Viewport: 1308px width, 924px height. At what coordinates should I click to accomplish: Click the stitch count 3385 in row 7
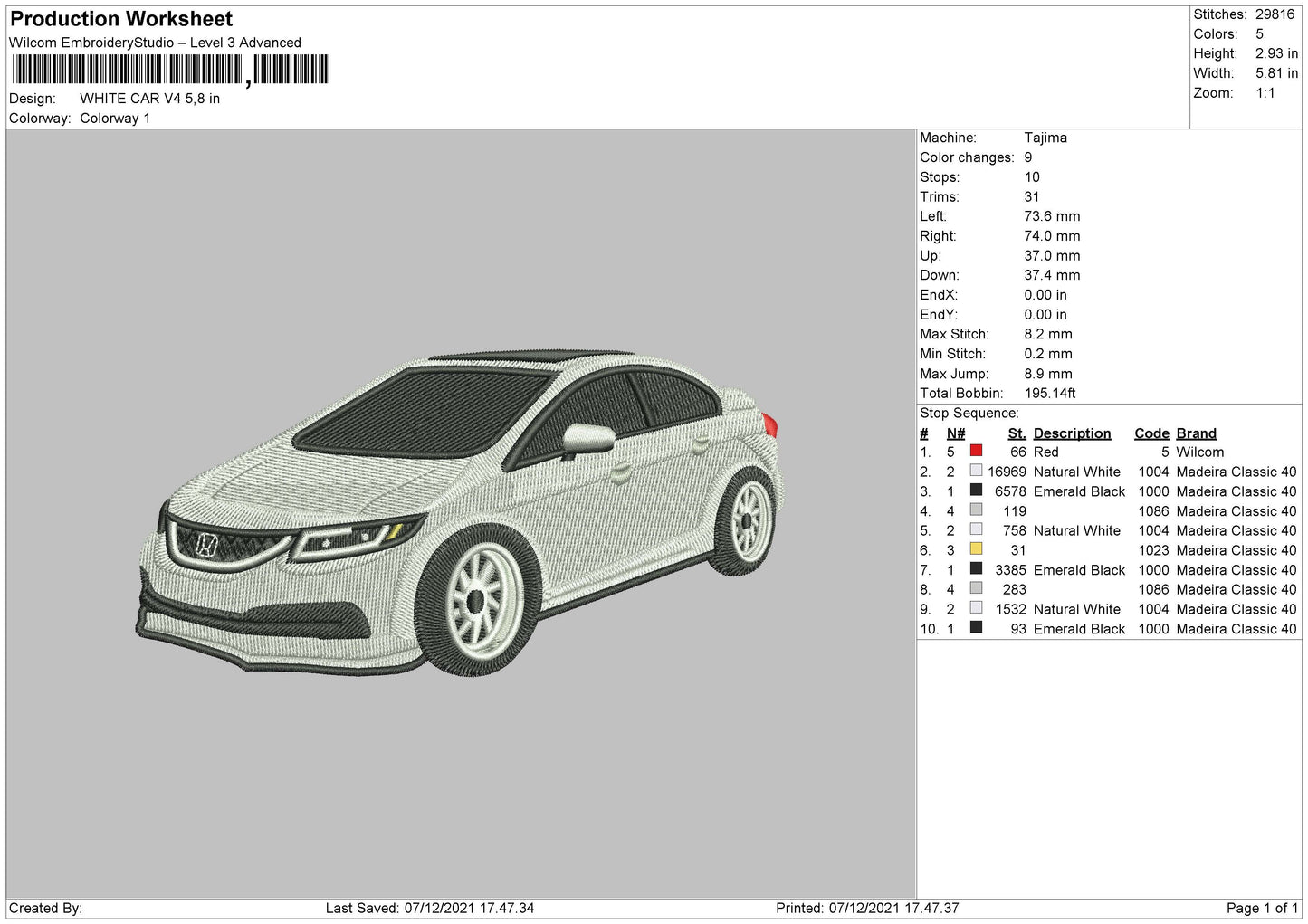1010,570
